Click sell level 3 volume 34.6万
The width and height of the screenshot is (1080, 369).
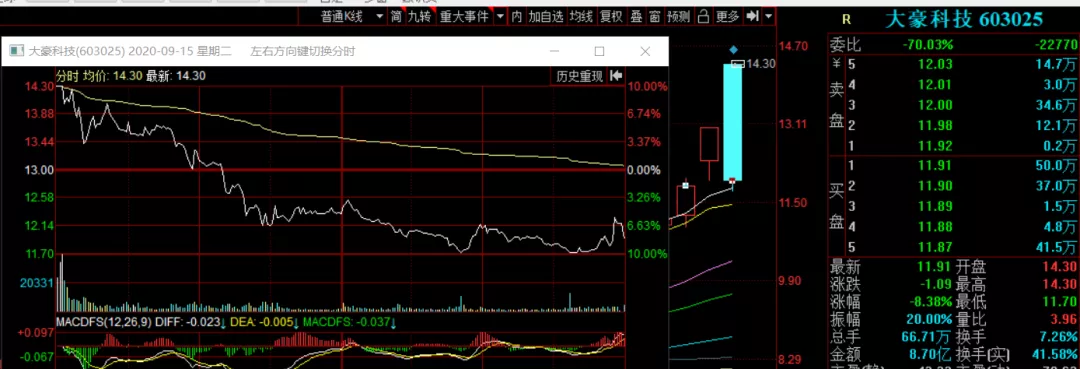[1055, 105]
